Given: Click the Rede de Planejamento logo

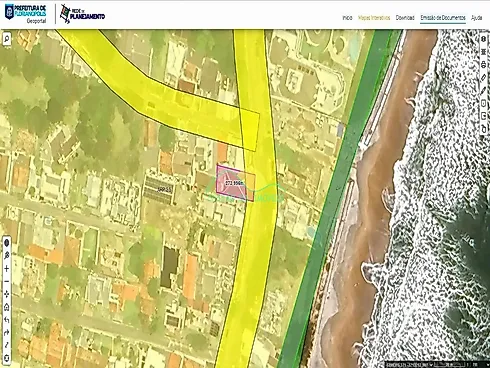Looking at the screenshot, I should point(82,14).
